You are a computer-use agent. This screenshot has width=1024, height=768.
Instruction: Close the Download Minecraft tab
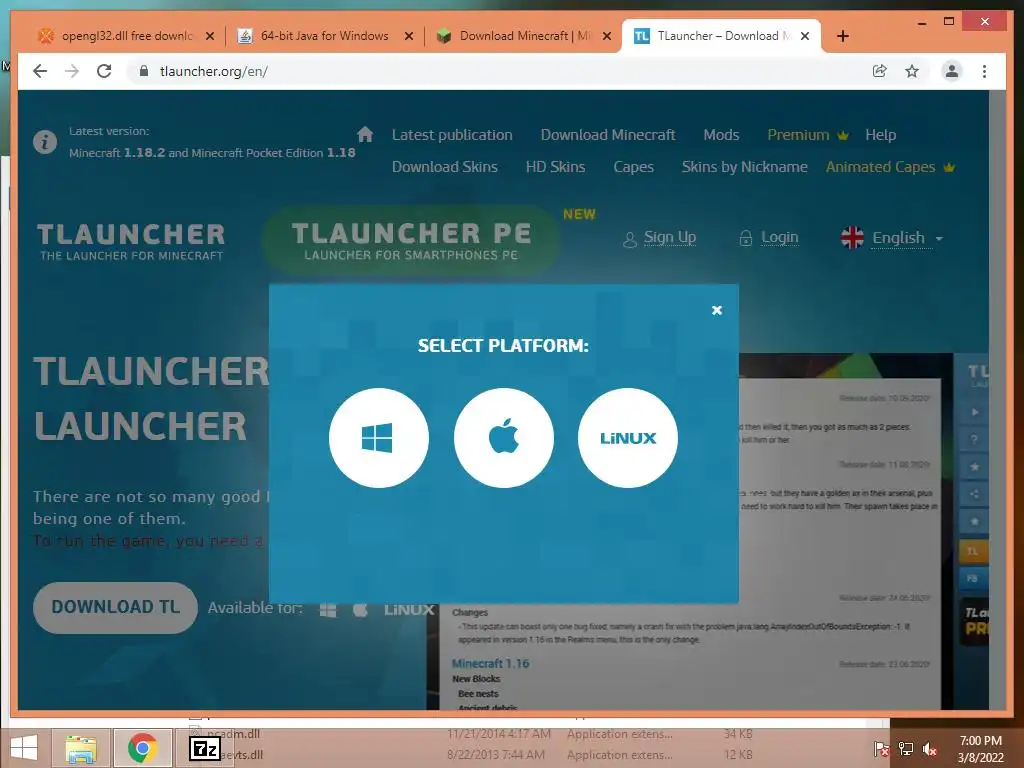tap(607, 36)
